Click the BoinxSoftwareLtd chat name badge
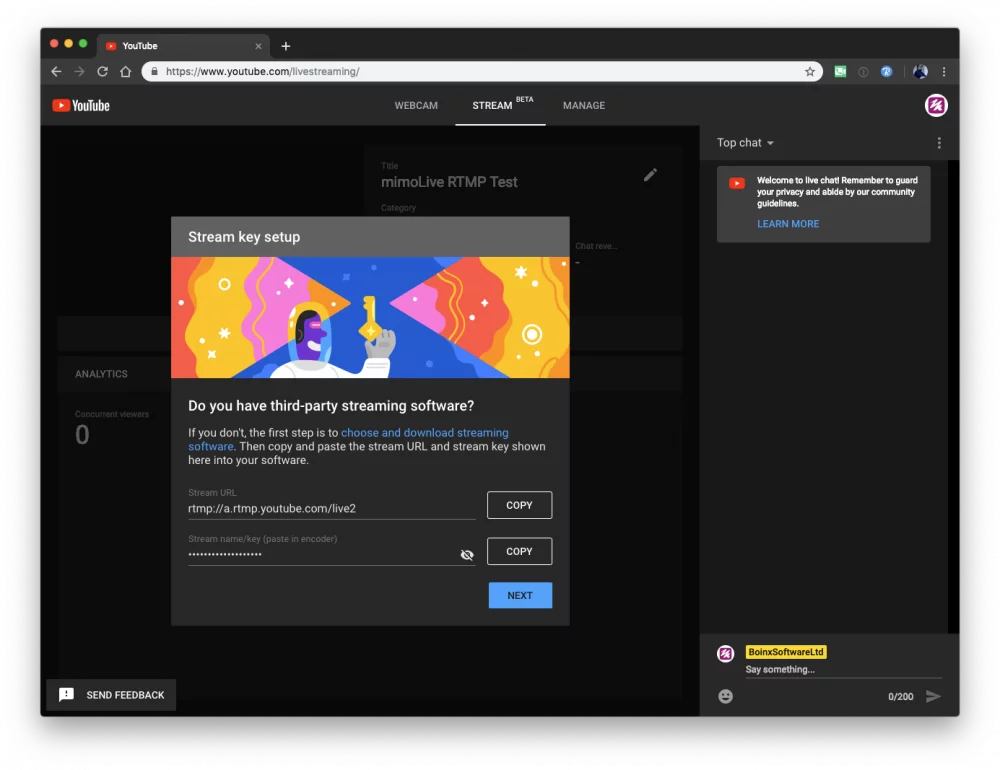 (x=786, y=652)
